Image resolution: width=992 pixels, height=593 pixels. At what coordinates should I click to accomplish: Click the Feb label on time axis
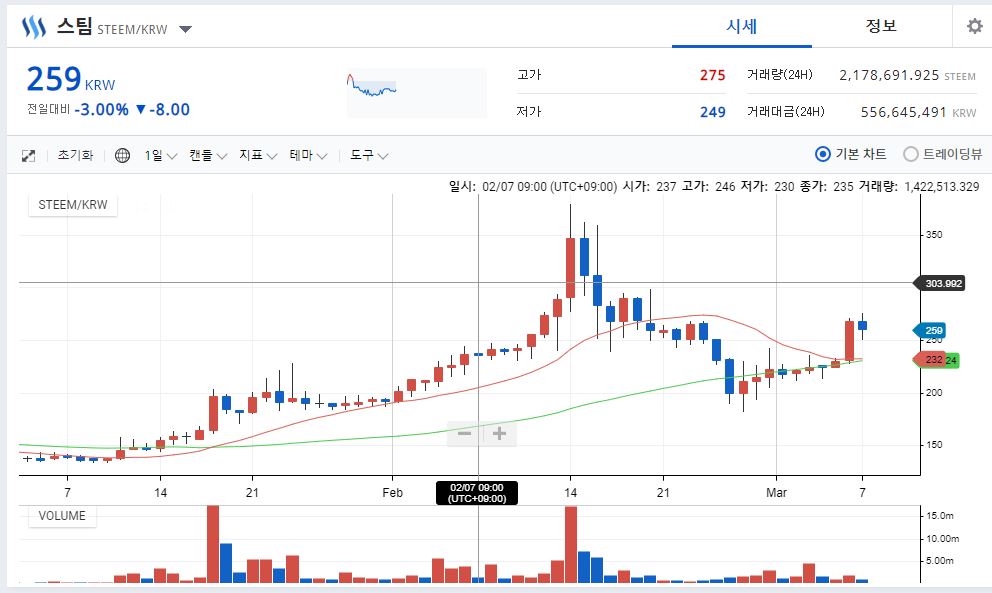pos(392,492)
